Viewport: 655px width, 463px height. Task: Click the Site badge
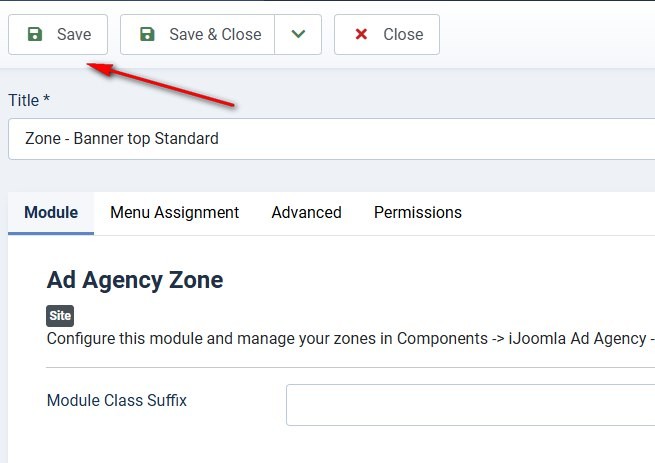click(x=60, y=316)
